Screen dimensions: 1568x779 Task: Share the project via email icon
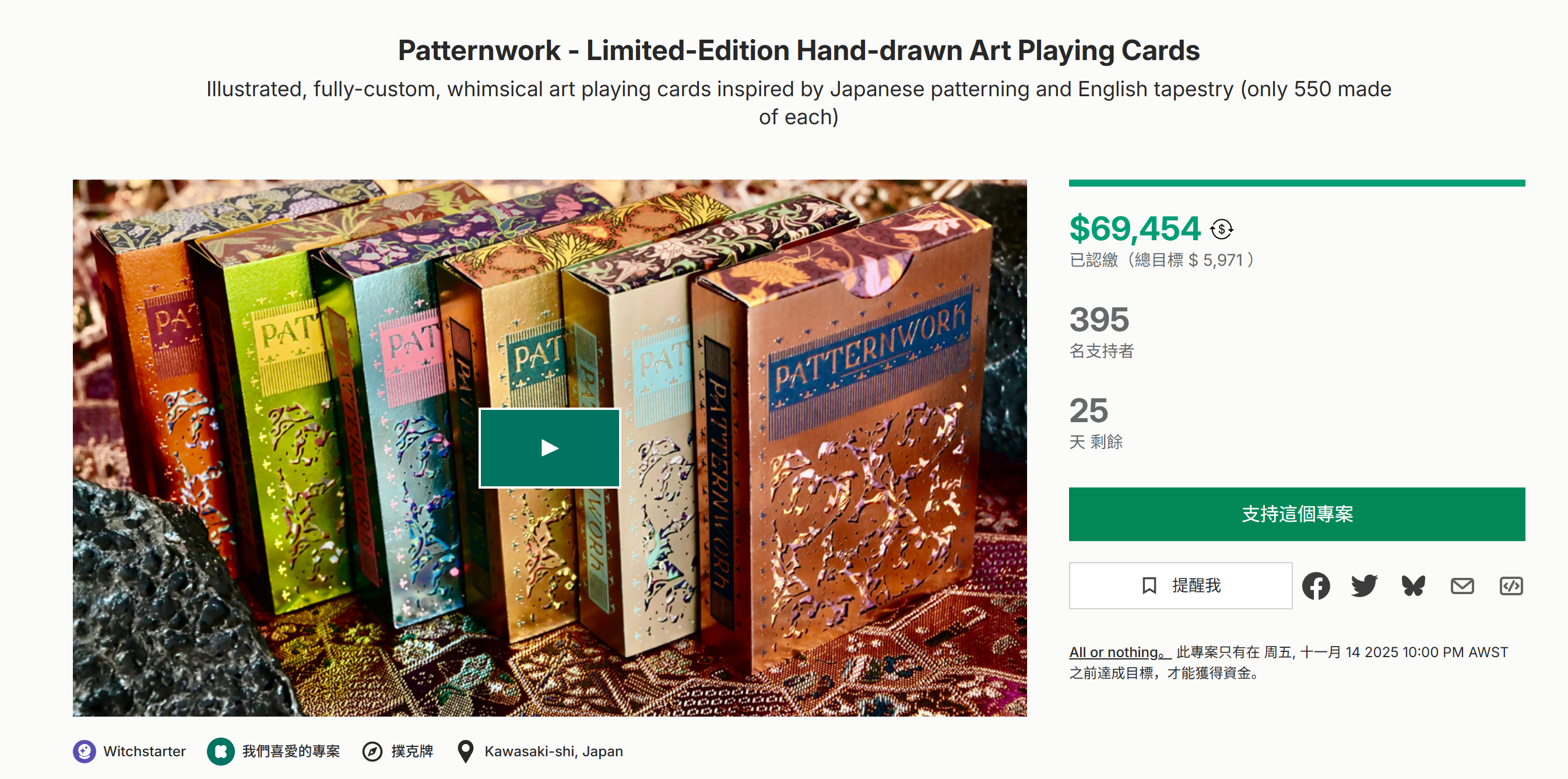tap(1461, 586)
